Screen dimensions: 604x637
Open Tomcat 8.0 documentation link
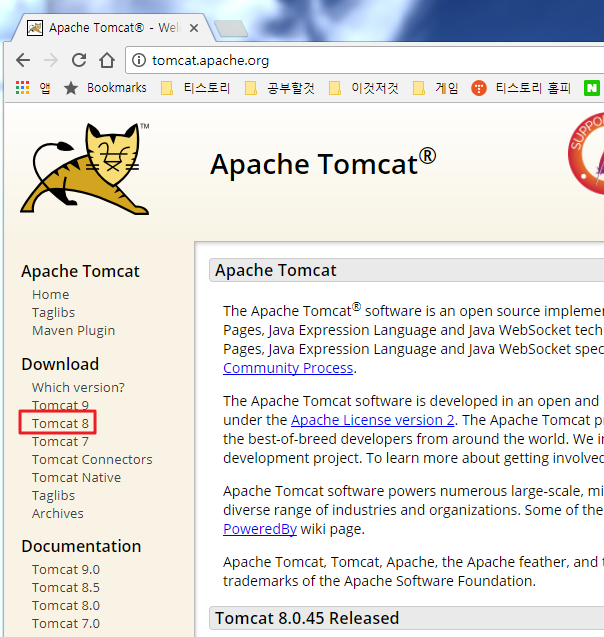(x=66, y=606)
